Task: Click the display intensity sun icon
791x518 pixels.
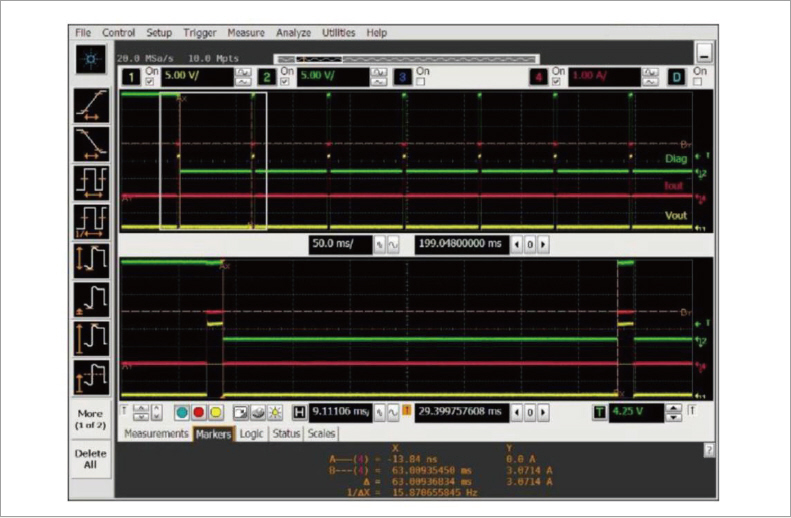Action: (275, 412)
